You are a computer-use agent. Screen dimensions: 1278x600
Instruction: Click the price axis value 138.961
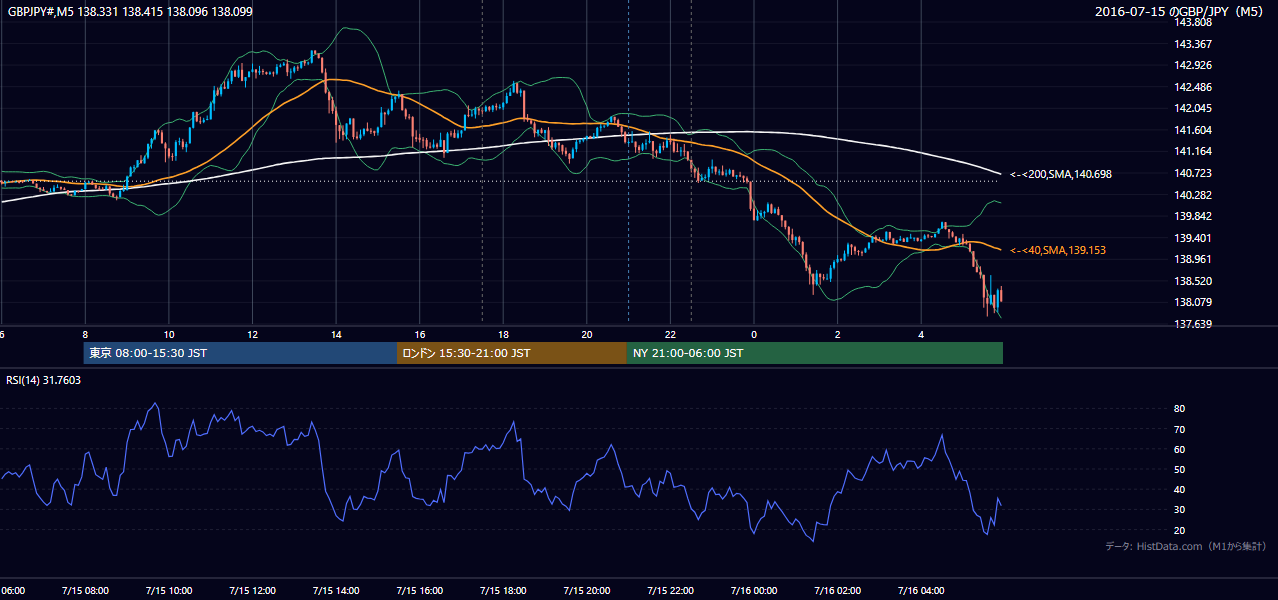pyautogui.click(x=1192, y=259)
